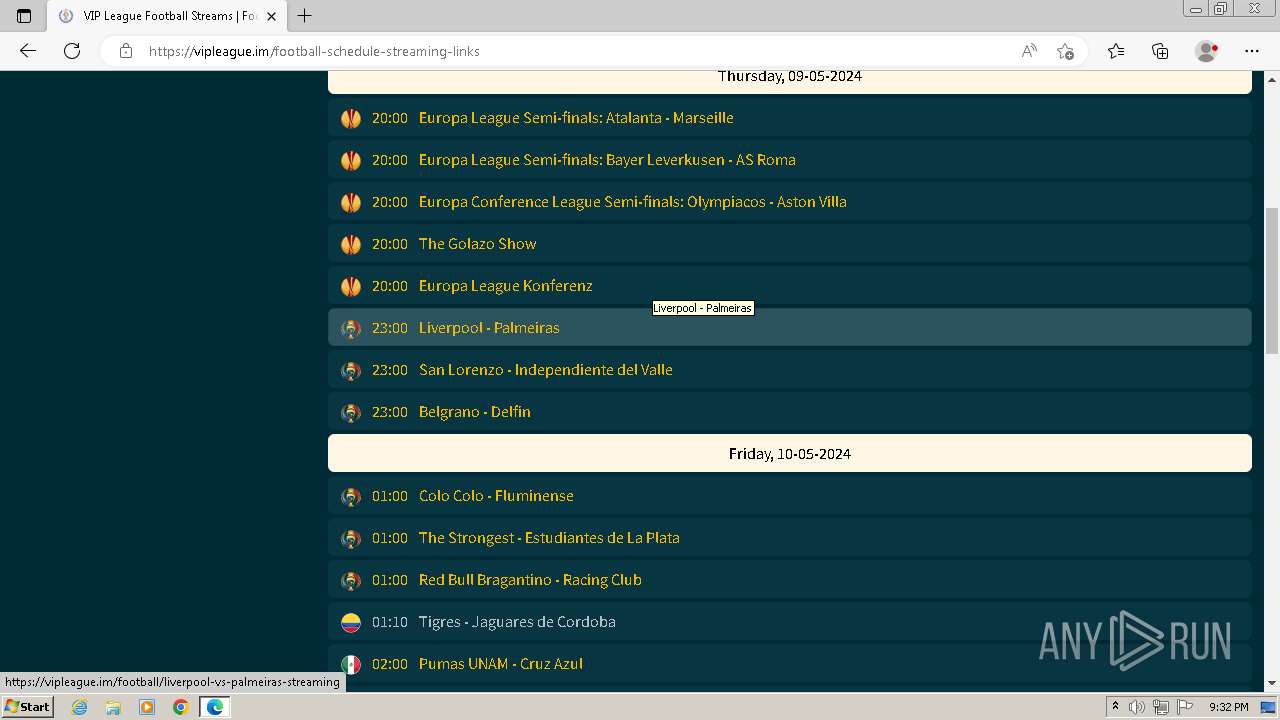
Task: Open the Edge profile avatar
Action: (x=1206, y=51)
